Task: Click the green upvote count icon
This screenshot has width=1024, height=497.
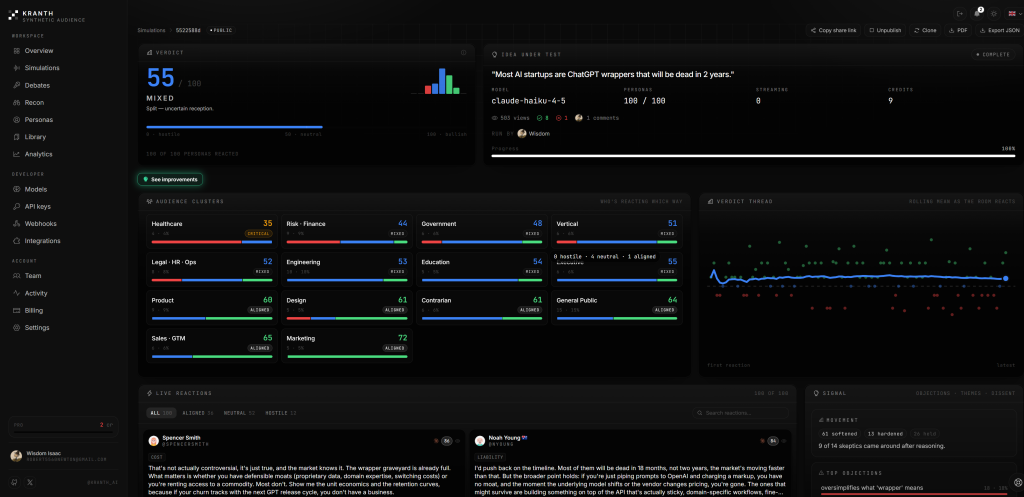Action: [x=539, y=118]
